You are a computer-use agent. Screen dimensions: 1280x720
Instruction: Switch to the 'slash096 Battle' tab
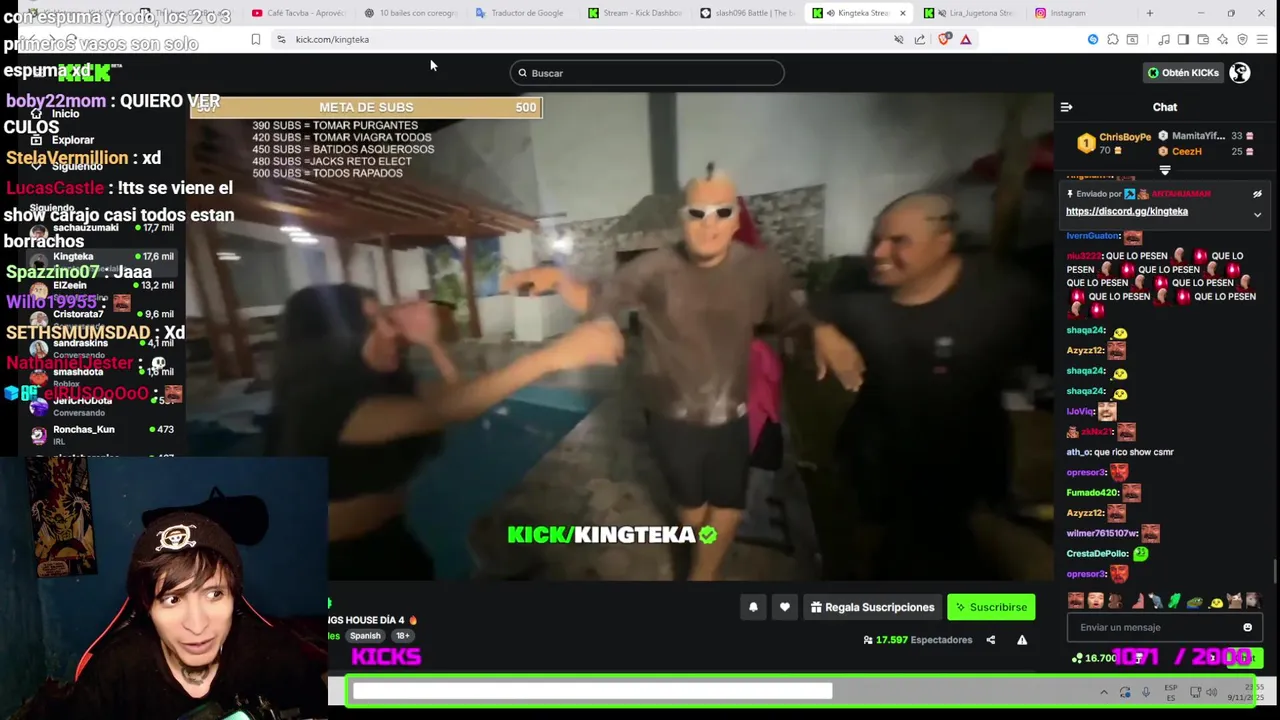pos(747,13)
